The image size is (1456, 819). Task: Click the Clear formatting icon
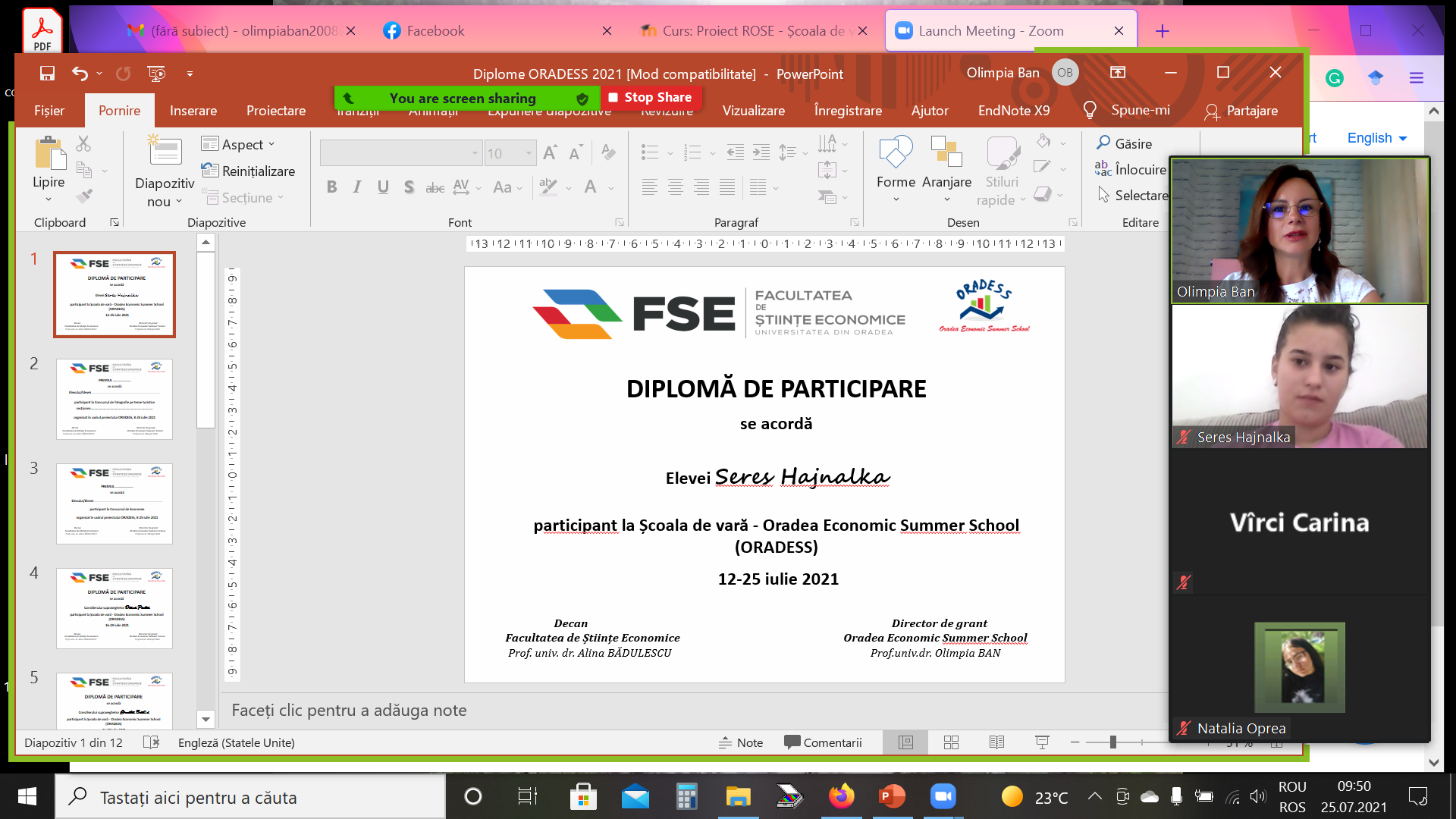pyautogui.click(x=608, y=152)
